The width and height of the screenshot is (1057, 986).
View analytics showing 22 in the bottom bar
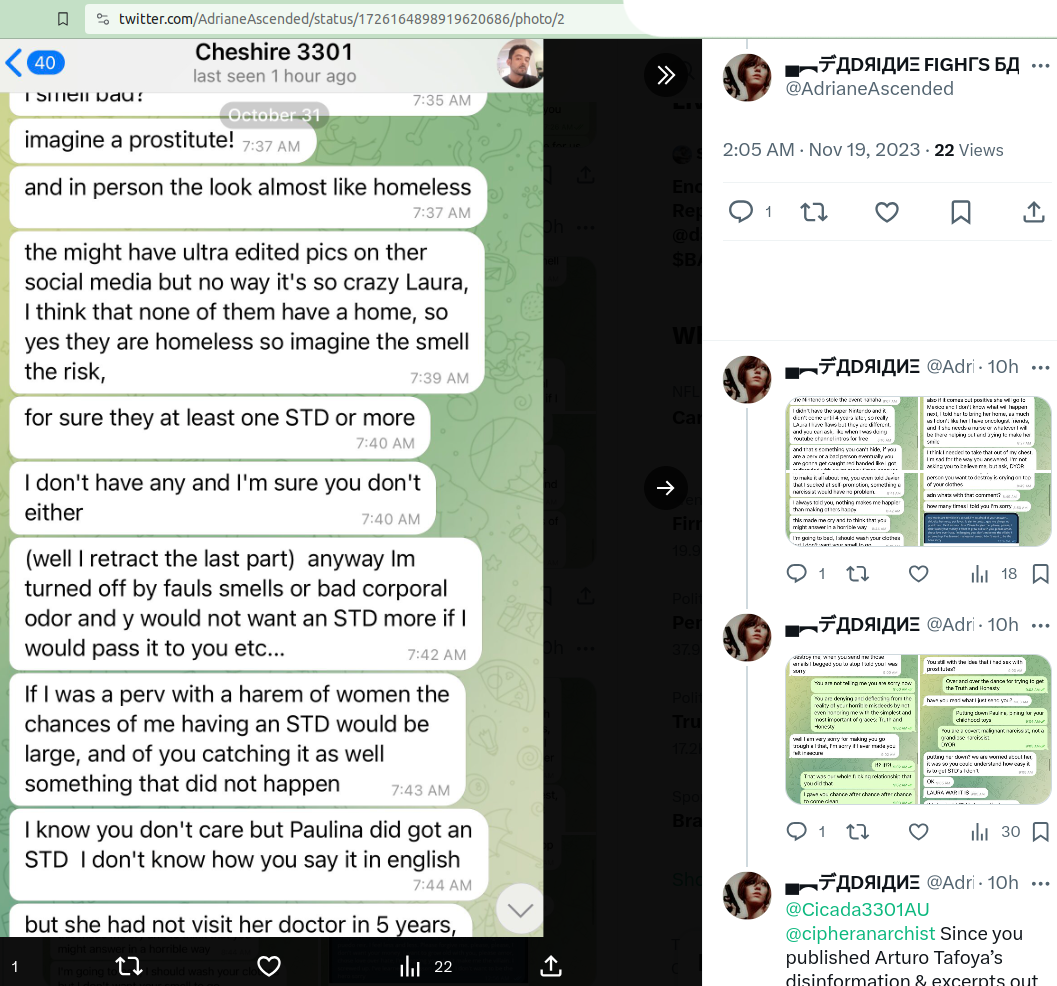click(x=425, y=966)
